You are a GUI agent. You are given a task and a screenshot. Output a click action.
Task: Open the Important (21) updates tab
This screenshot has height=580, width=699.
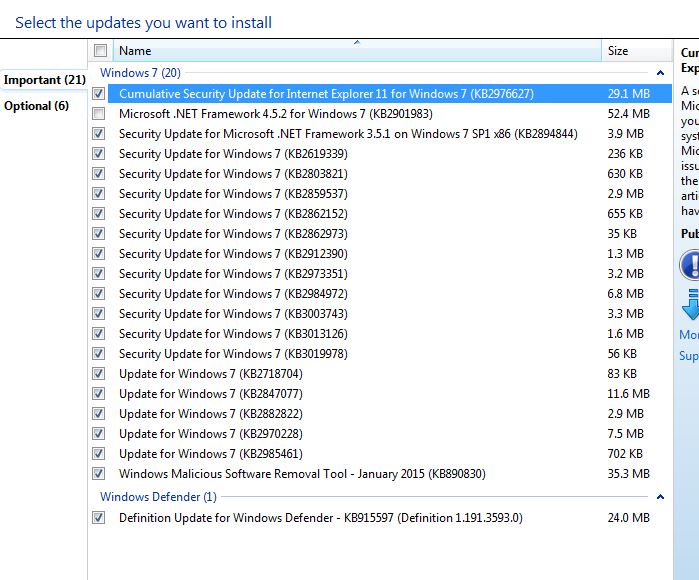coord(45,80)
